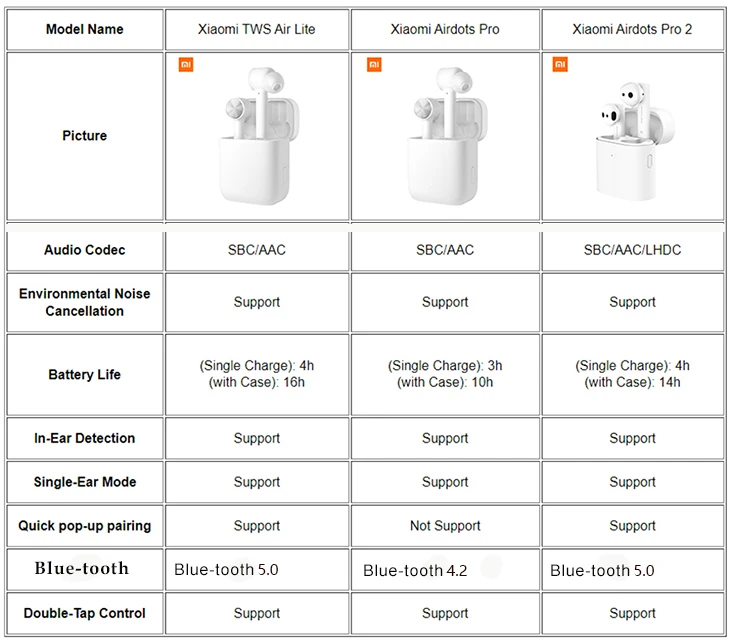Click the Model Name row label
Viewport: 730px width, 642px height.
85,29
